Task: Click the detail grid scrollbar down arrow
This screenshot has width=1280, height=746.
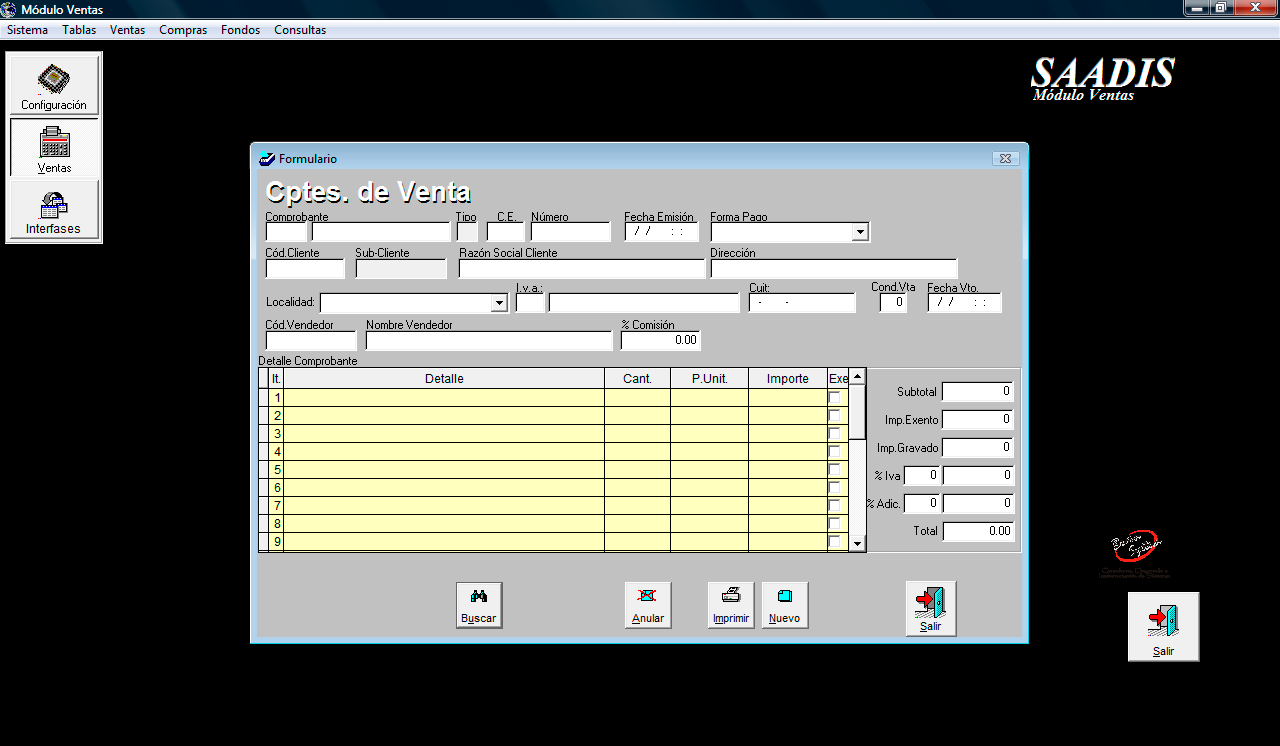Action: click(857, 543)
